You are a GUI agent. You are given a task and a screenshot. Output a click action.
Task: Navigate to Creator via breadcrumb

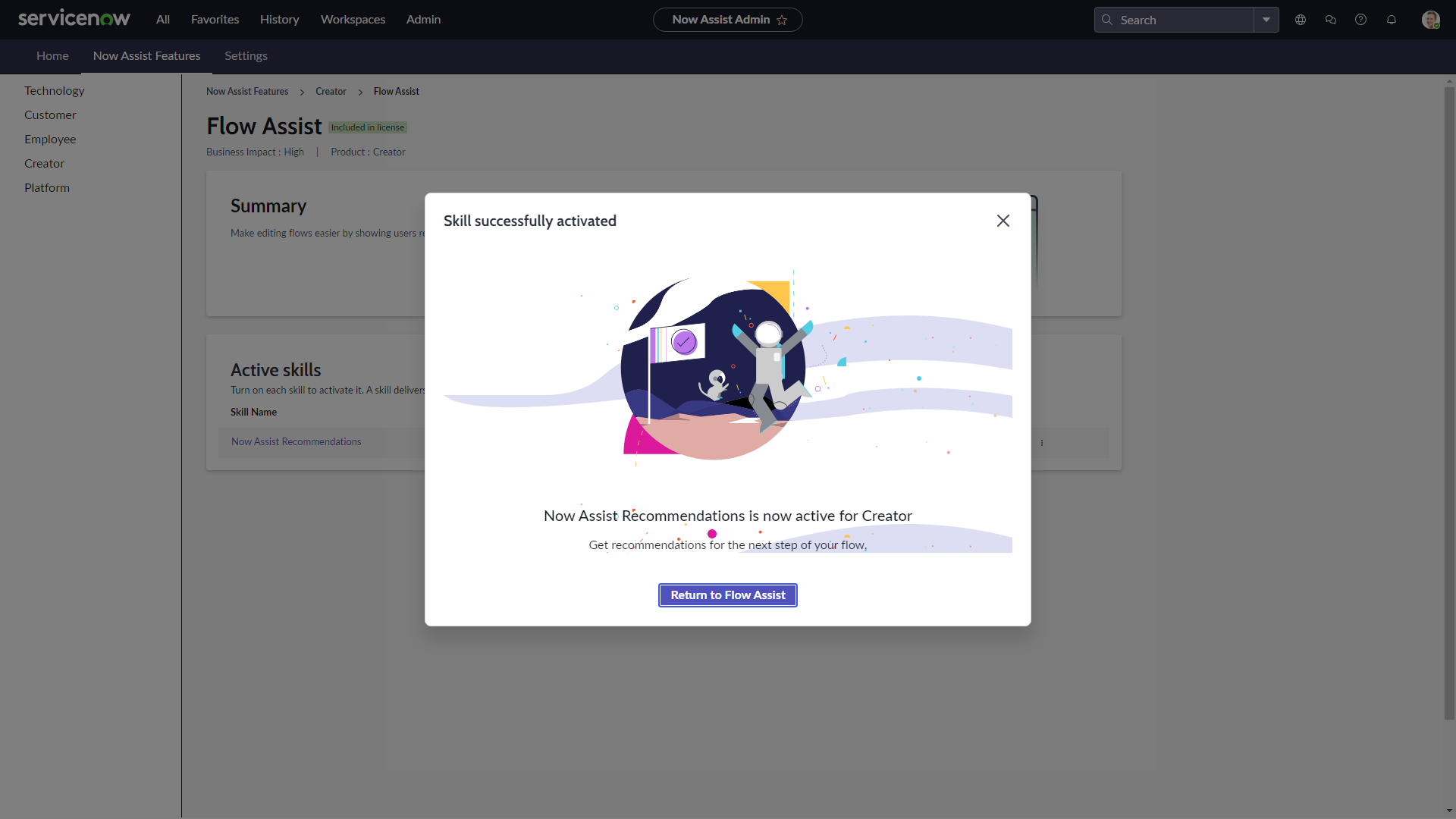pyautogui.click(x=331, y=91)
